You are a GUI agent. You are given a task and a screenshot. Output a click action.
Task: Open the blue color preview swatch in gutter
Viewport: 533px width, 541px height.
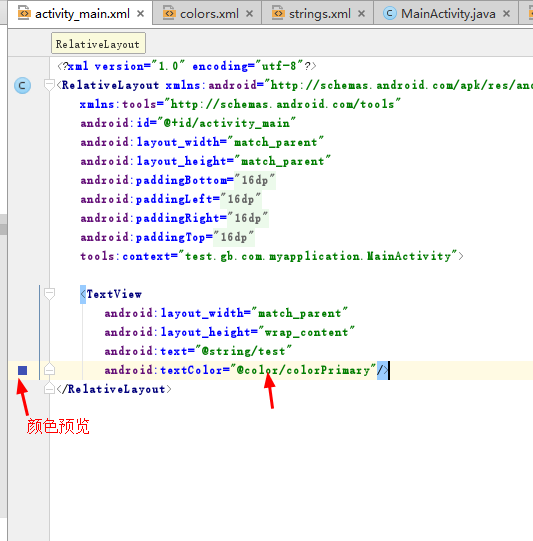point(22,370)
